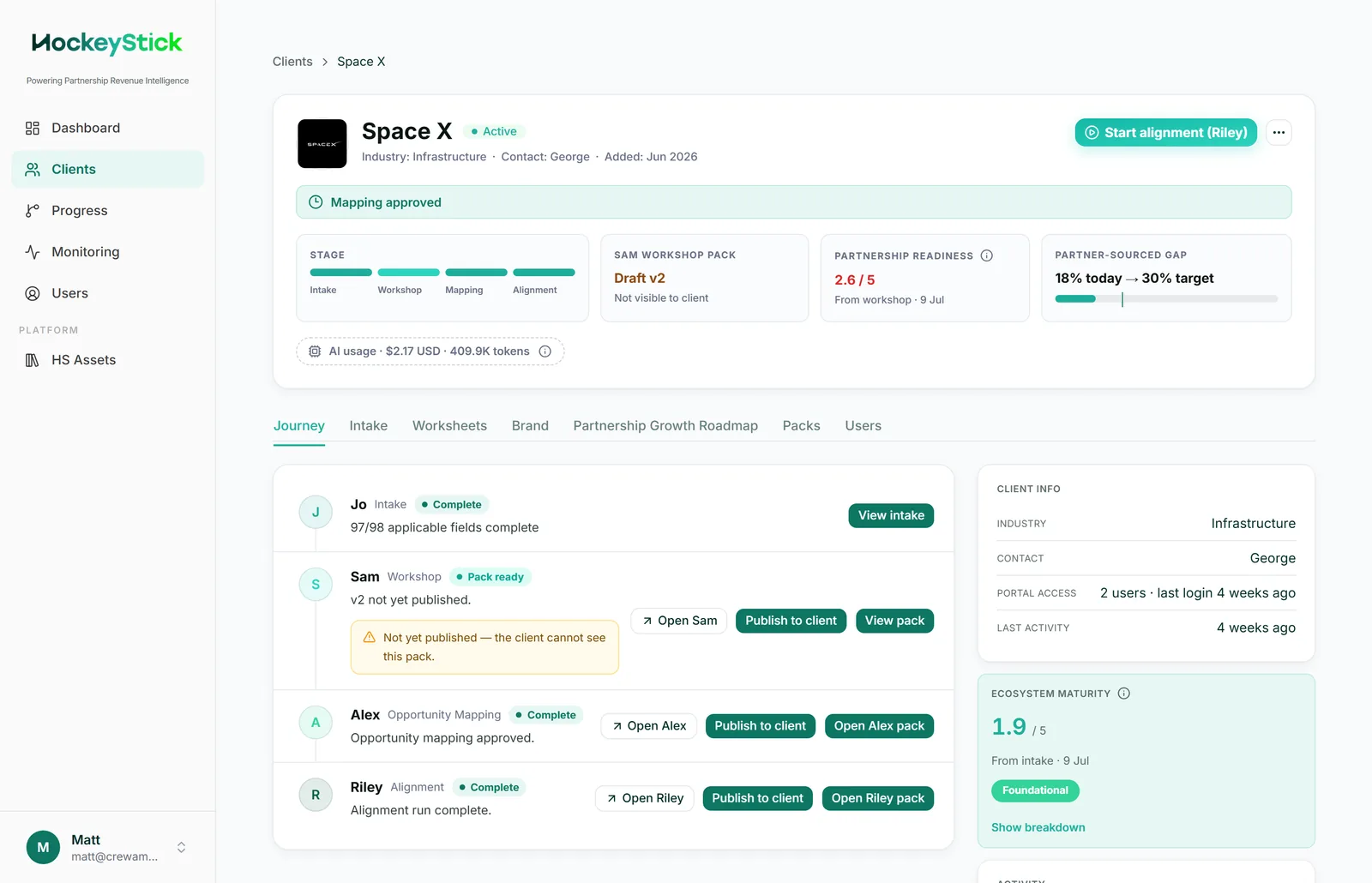Click the Alignment stage progress bar
Screen dimensions: 1372x883
pos(544,273)
